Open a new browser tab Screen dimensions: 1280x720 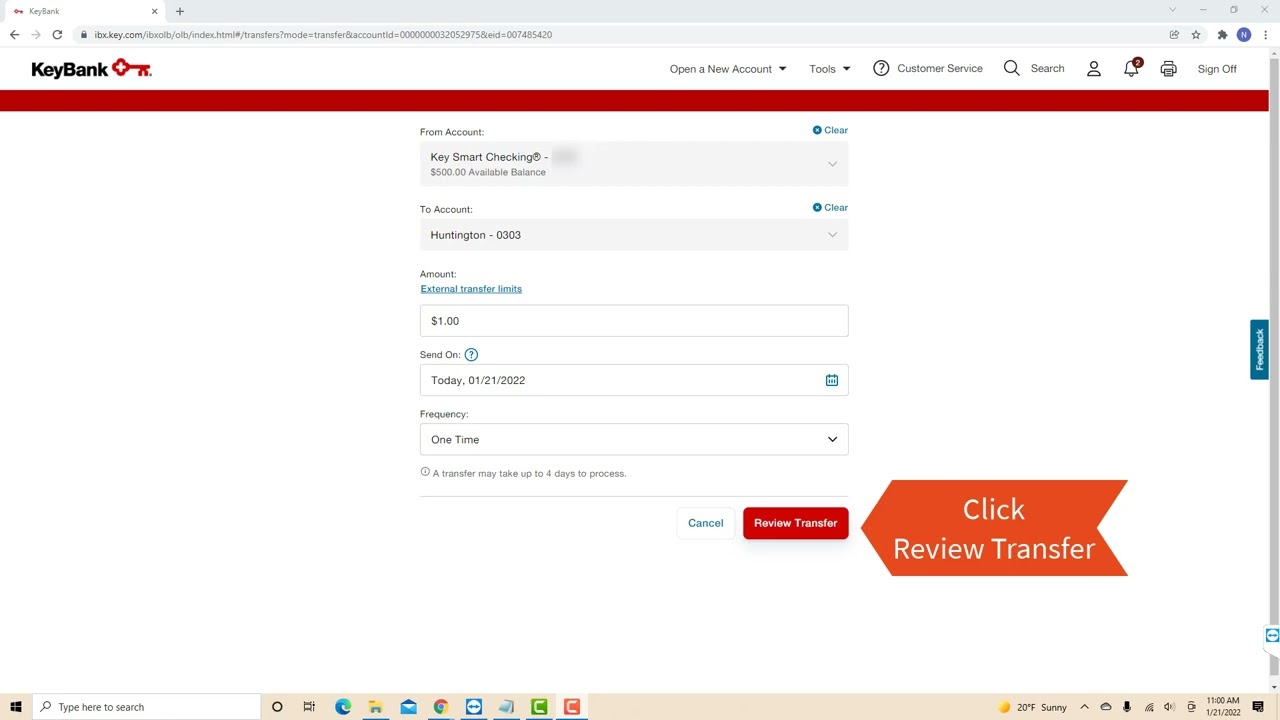click(180, 11)
